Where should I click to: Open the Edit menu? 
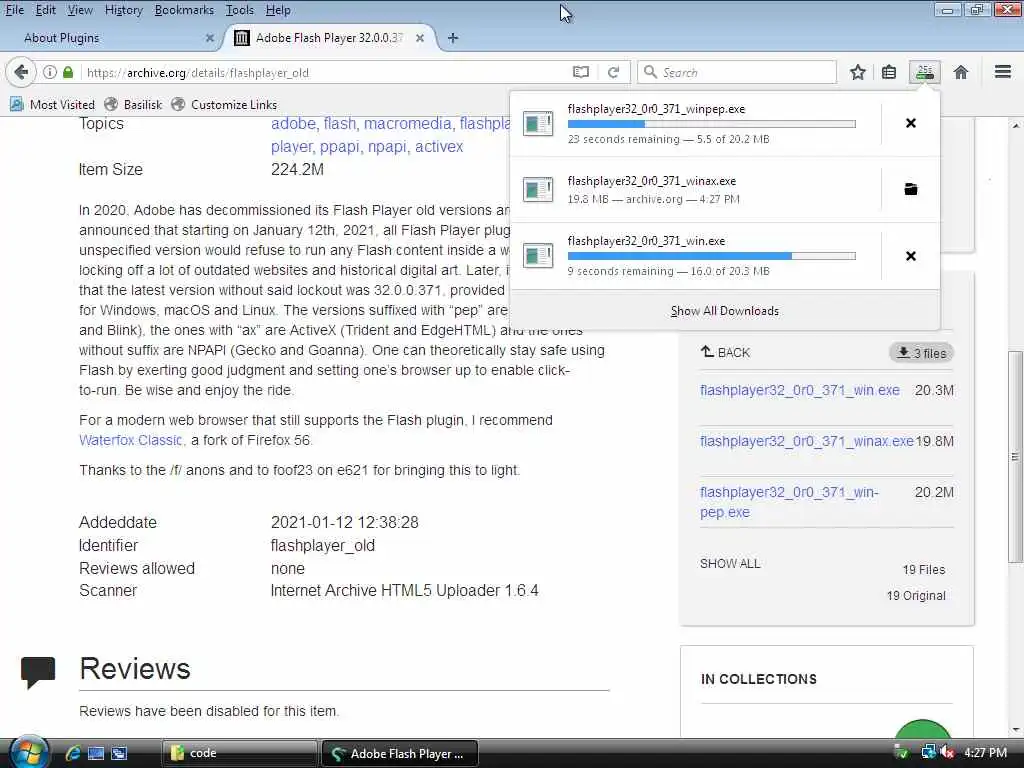pyautogui.click(x=45, y=10)
